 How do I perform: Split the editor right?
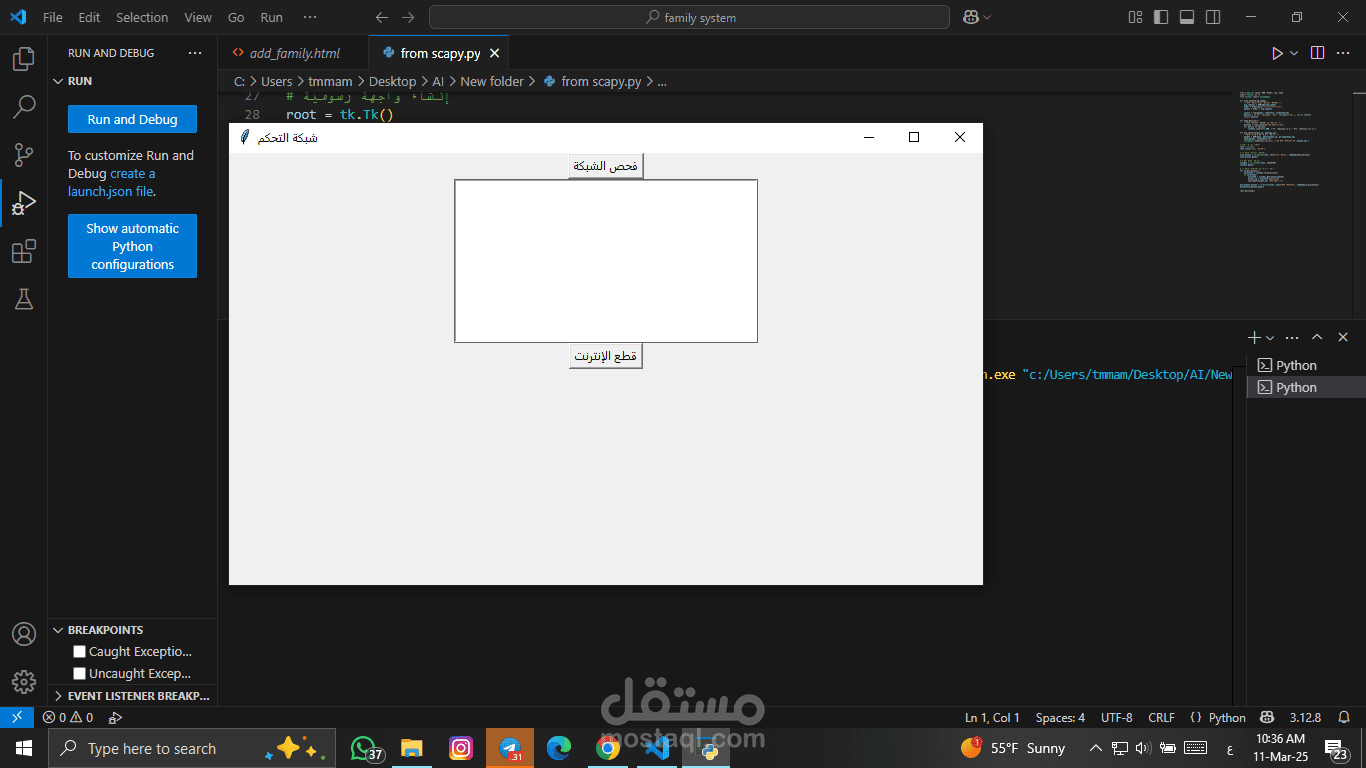pos(1318,53)
